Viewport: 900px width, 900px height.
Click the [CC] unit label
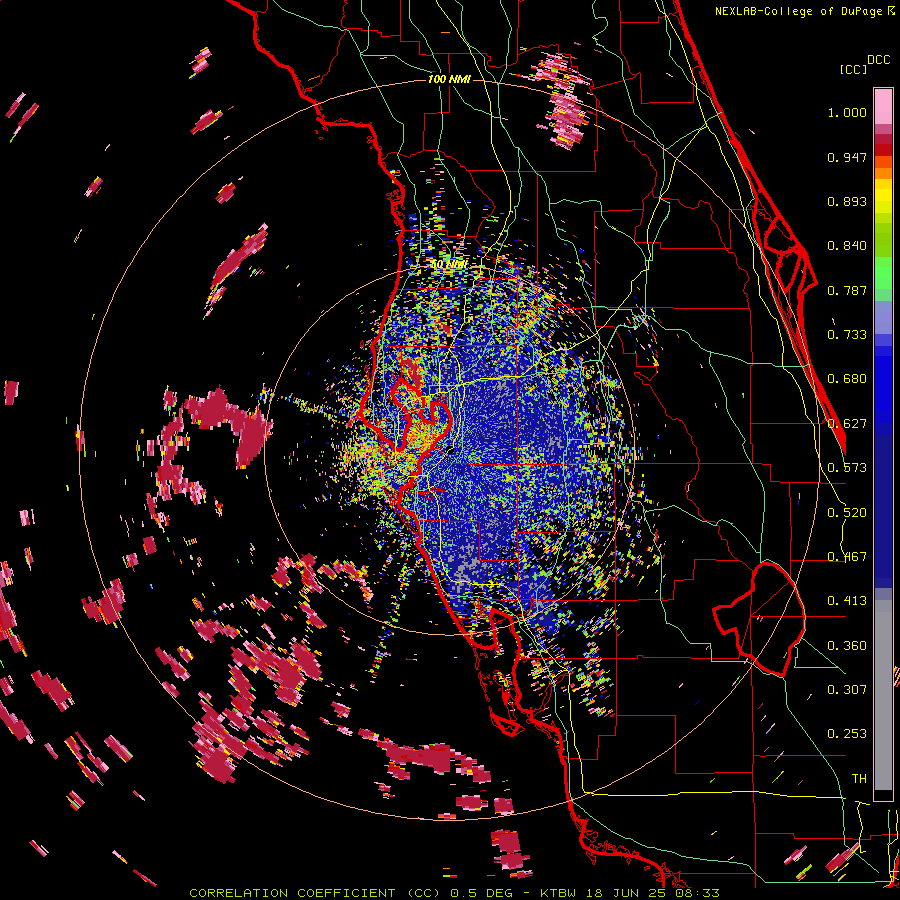point(853,69)
